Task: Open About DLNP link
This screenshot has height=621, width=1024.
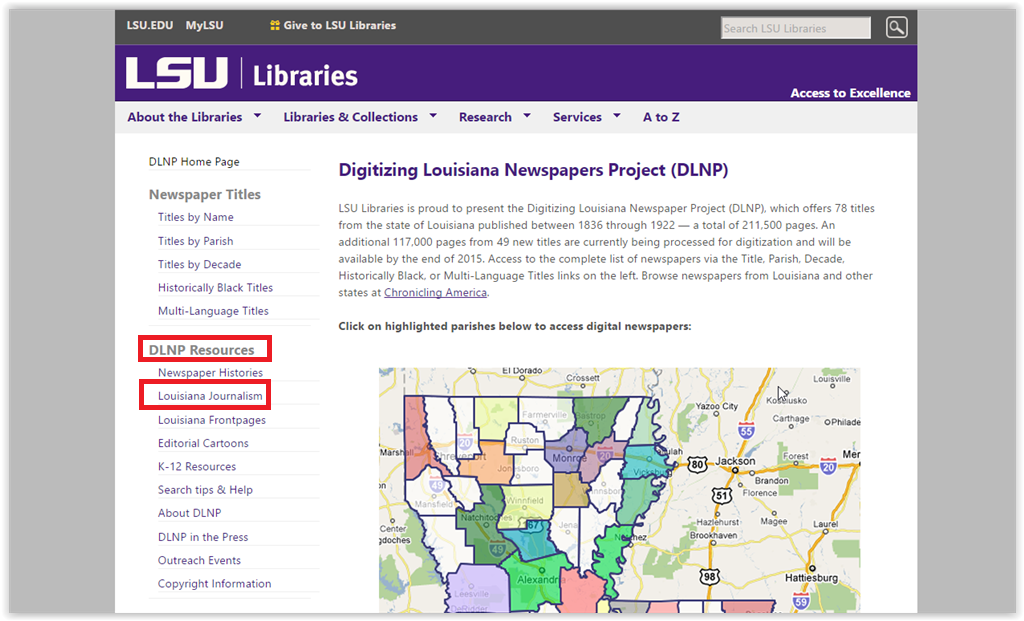Action: coord(189,513)
